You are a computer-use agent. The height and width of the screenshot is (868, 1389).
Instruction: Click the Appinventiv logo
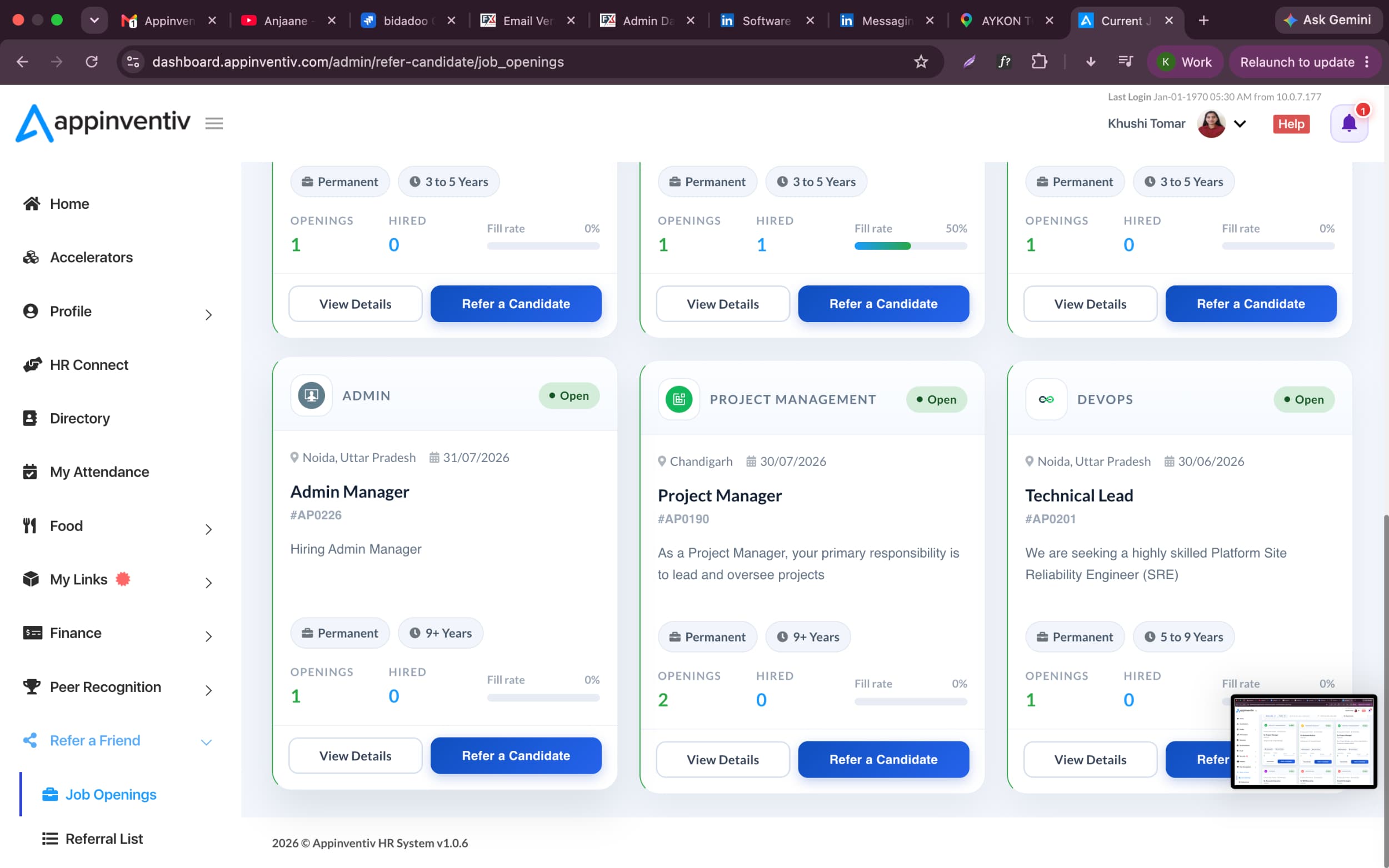[103, 123]
